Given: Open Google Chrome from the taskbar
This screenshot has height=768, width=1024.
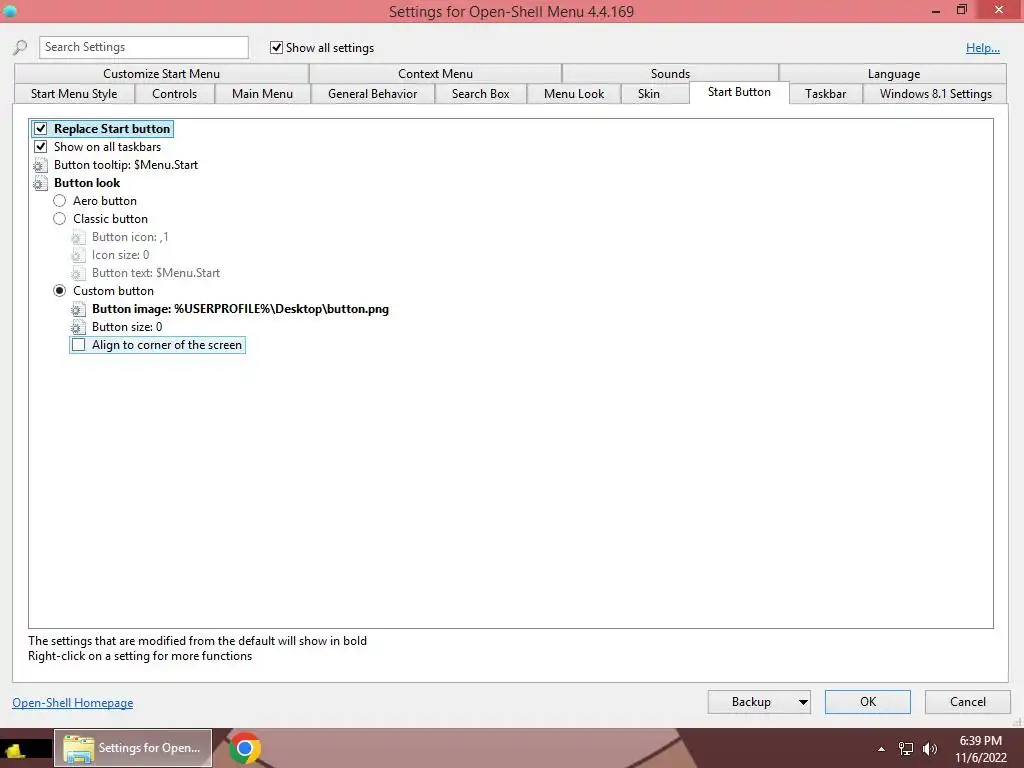Looking at the screenshot, I should click(245, 748).
